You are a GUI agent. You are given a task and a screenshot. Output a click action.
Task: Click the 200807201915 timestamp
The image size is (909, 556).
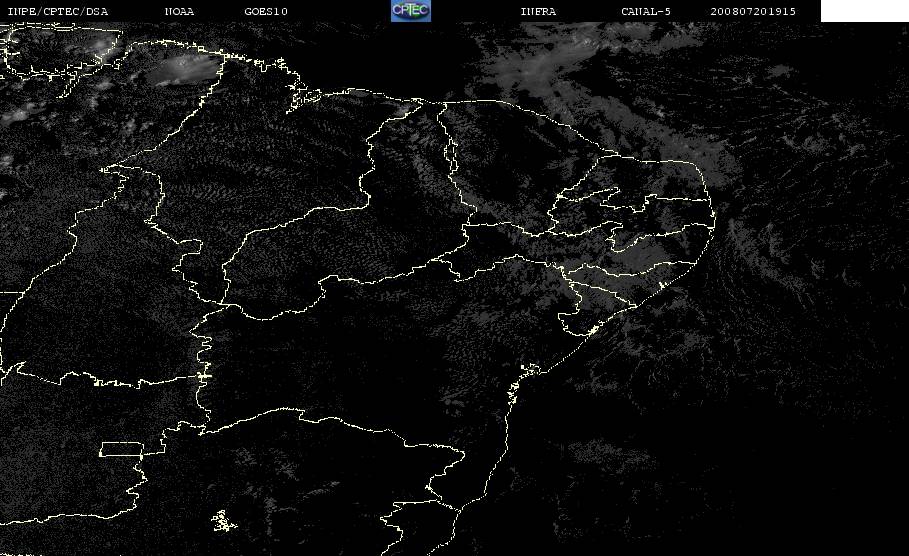(753, 12)
